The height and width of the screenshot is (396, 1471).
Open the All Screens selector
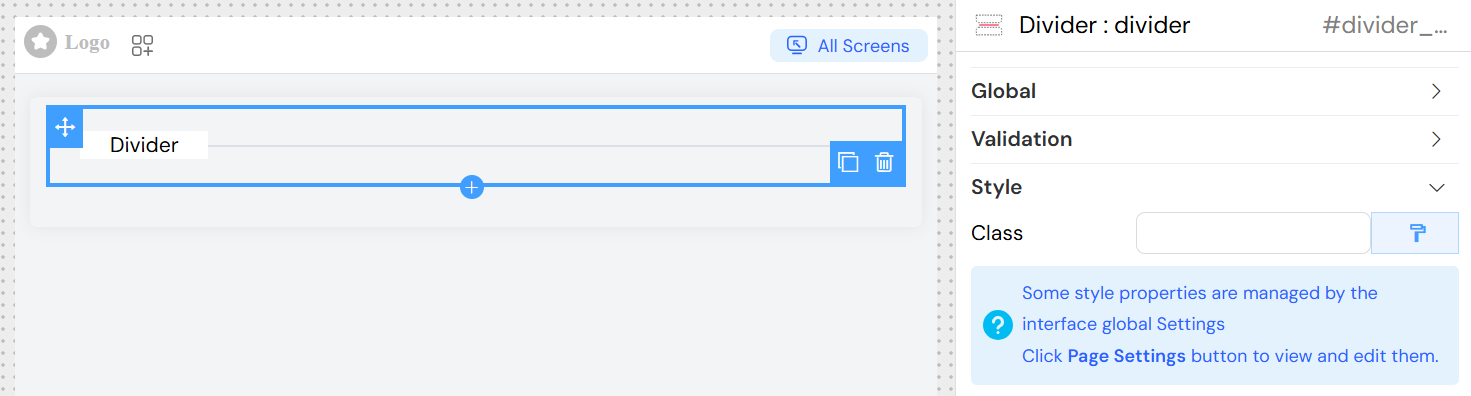(849, 46)
